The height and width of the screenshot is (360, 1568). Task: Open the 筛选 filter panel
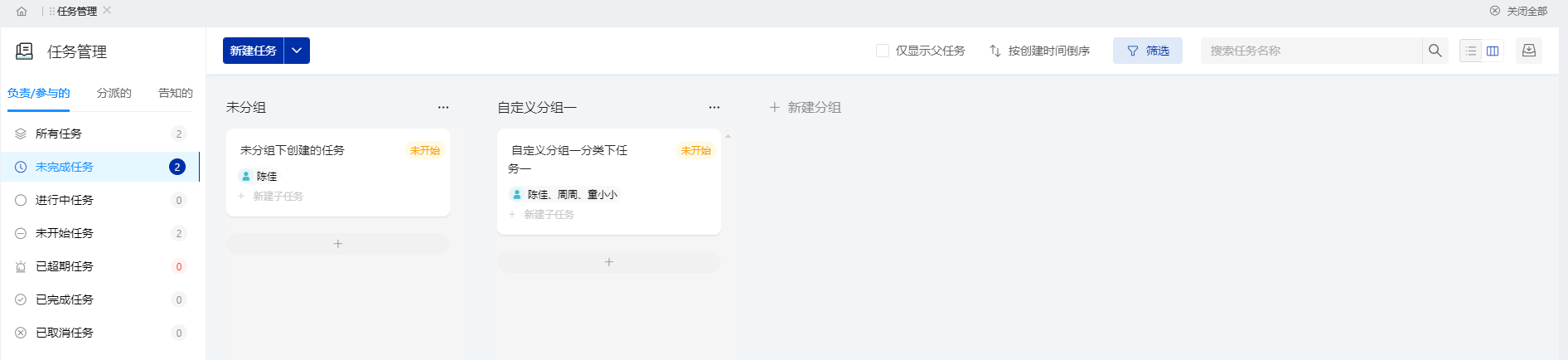[1148, 51]
